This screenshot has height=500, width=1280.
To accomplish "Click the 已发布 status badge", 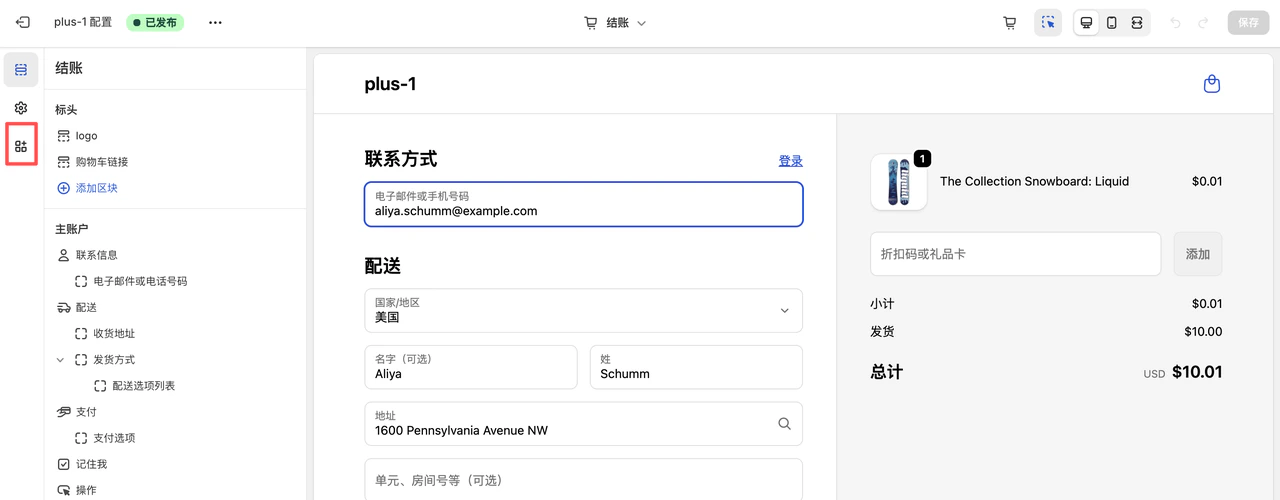I will tap(155, 22).
